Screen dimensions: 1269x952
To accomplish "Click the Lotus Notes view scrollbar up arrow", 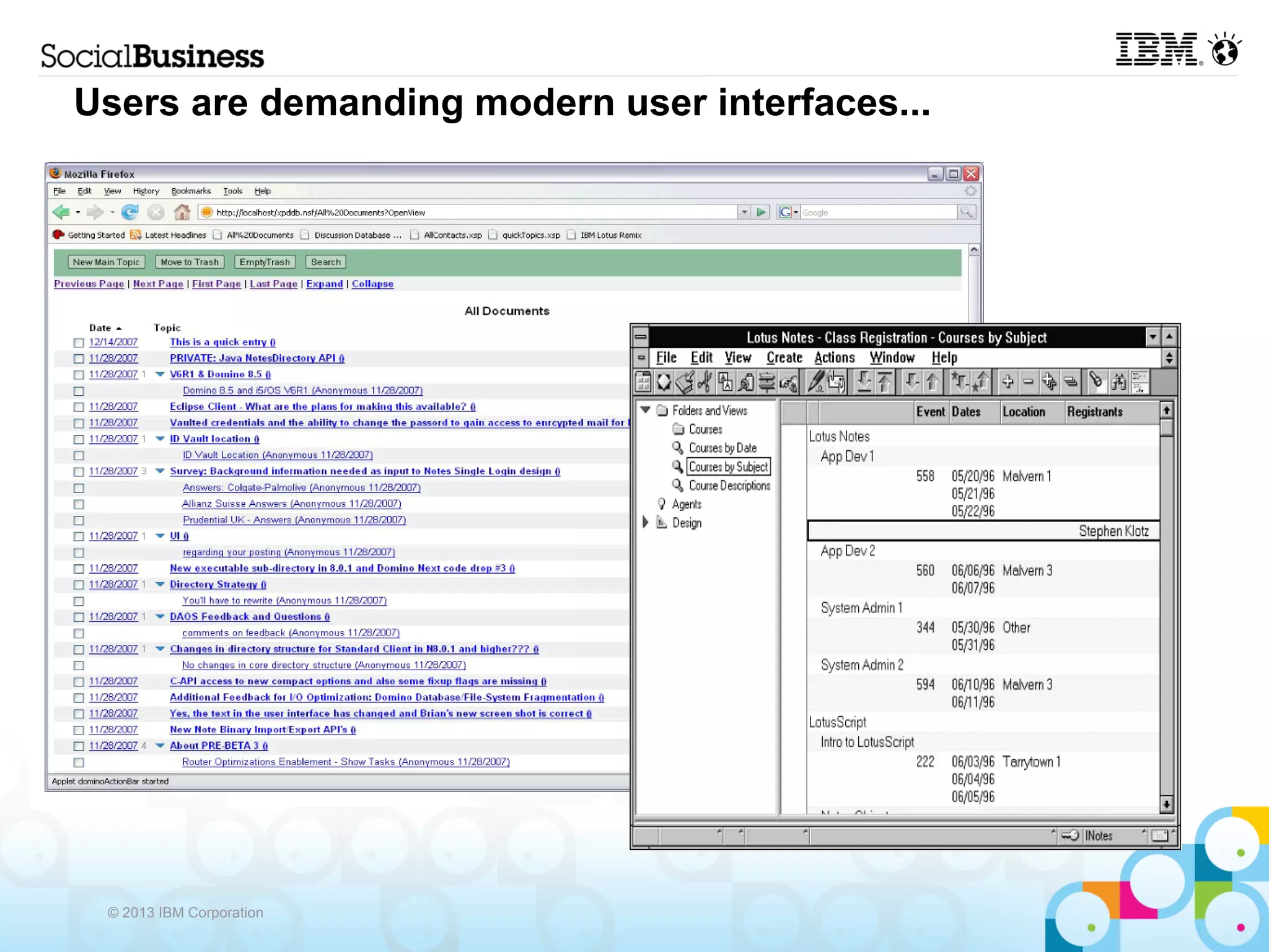I will 1166,410.
